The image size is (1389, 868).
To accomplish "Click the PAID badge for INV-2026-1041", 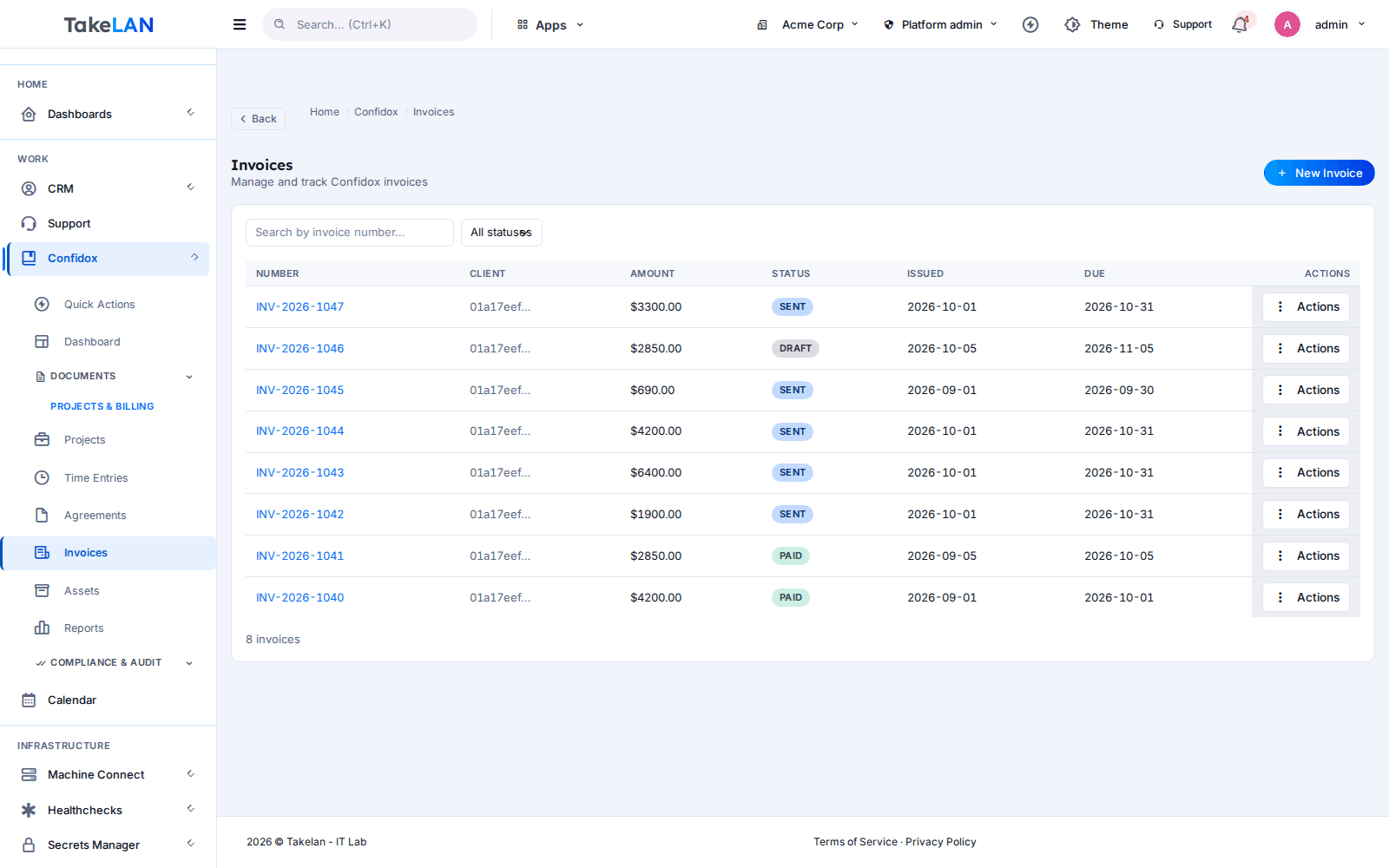I will [x=790, y=556].
